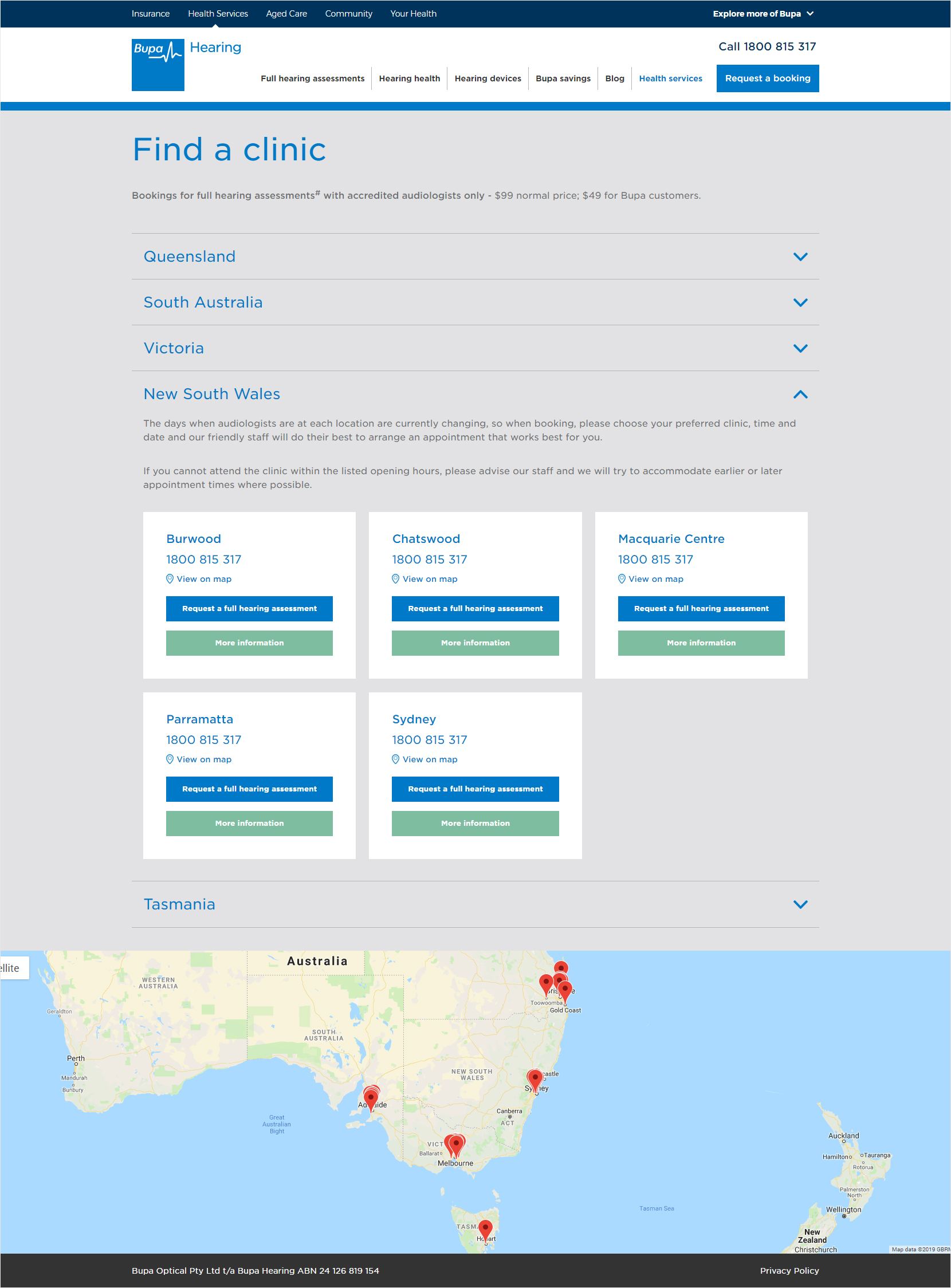Viewport: 951px width, 1288px height.
Task: Expand the Queensland section chevron
Action: [800, 257]
